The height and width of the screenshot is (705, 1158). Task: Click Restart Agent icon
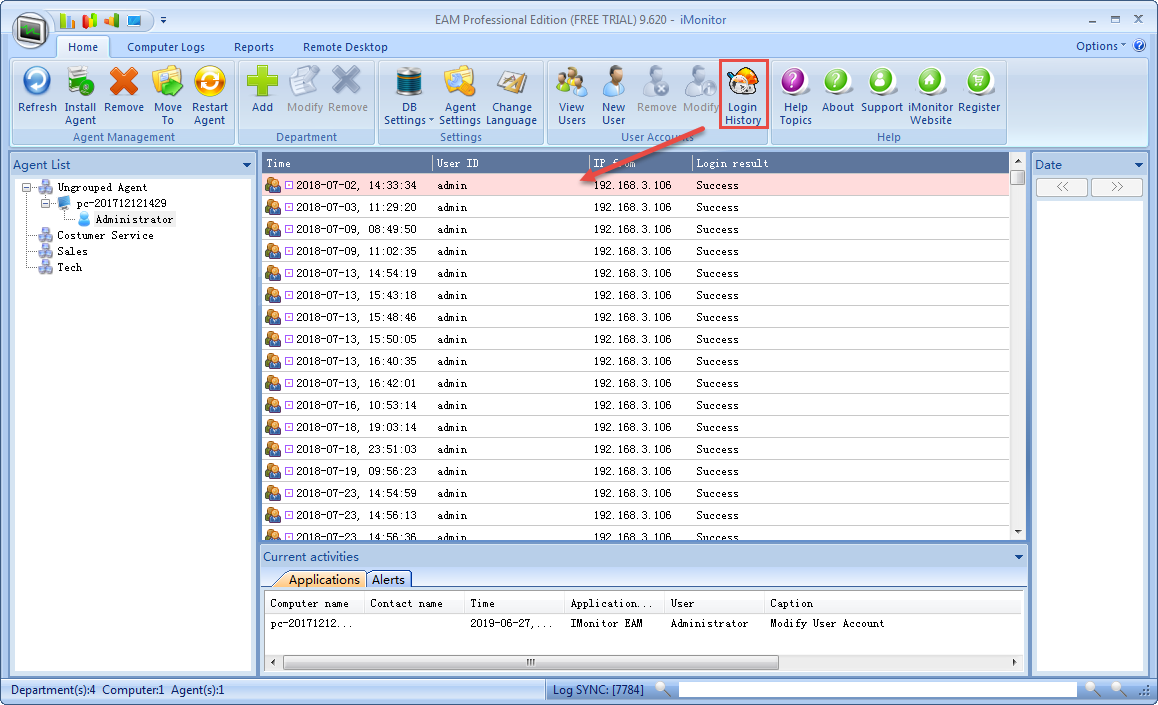click(210, 96)
